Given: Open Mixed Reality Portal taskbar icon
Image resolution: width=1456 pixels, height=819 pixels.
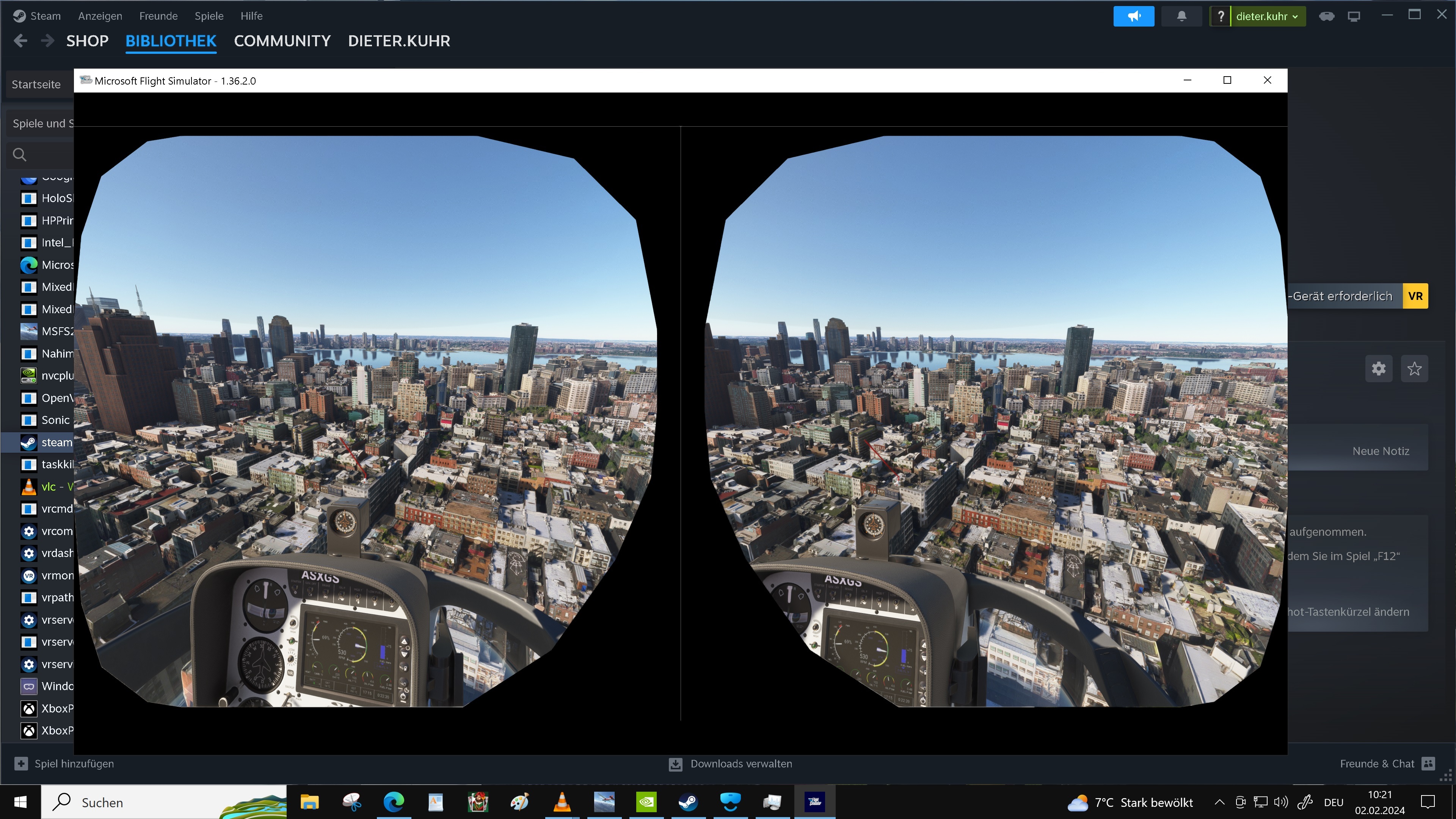Looking at the screenshot, I should (x=730, y=802).
